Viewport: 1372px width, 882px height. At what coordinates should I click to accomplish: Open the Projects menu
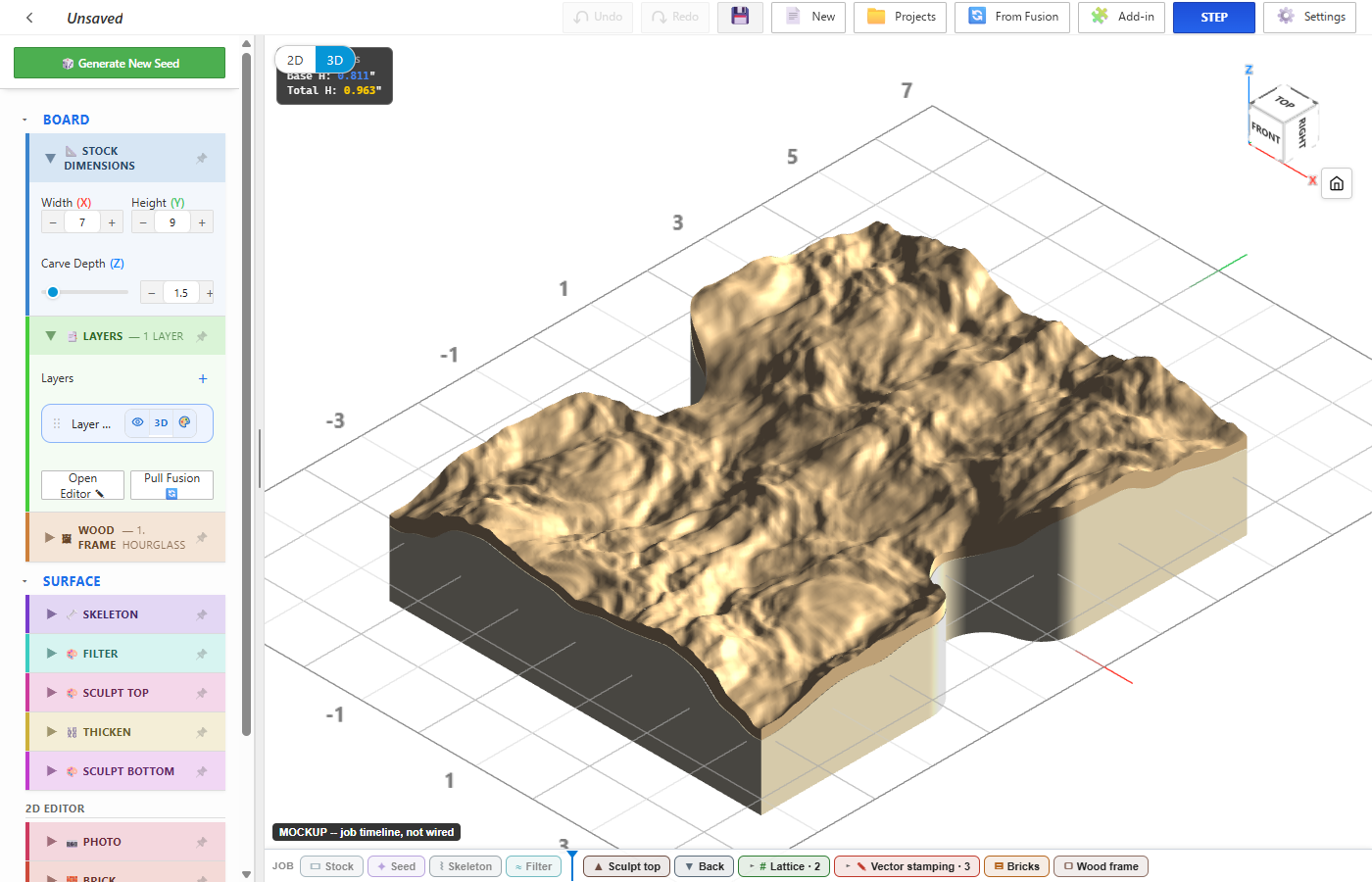(900, 17)
